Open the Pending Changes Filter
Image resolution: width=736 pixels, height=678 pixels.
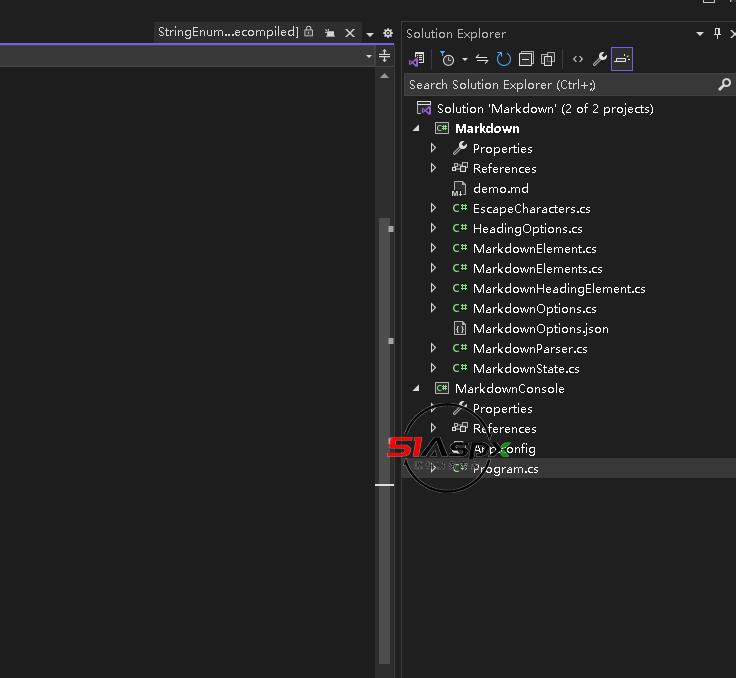coord(447,59)
